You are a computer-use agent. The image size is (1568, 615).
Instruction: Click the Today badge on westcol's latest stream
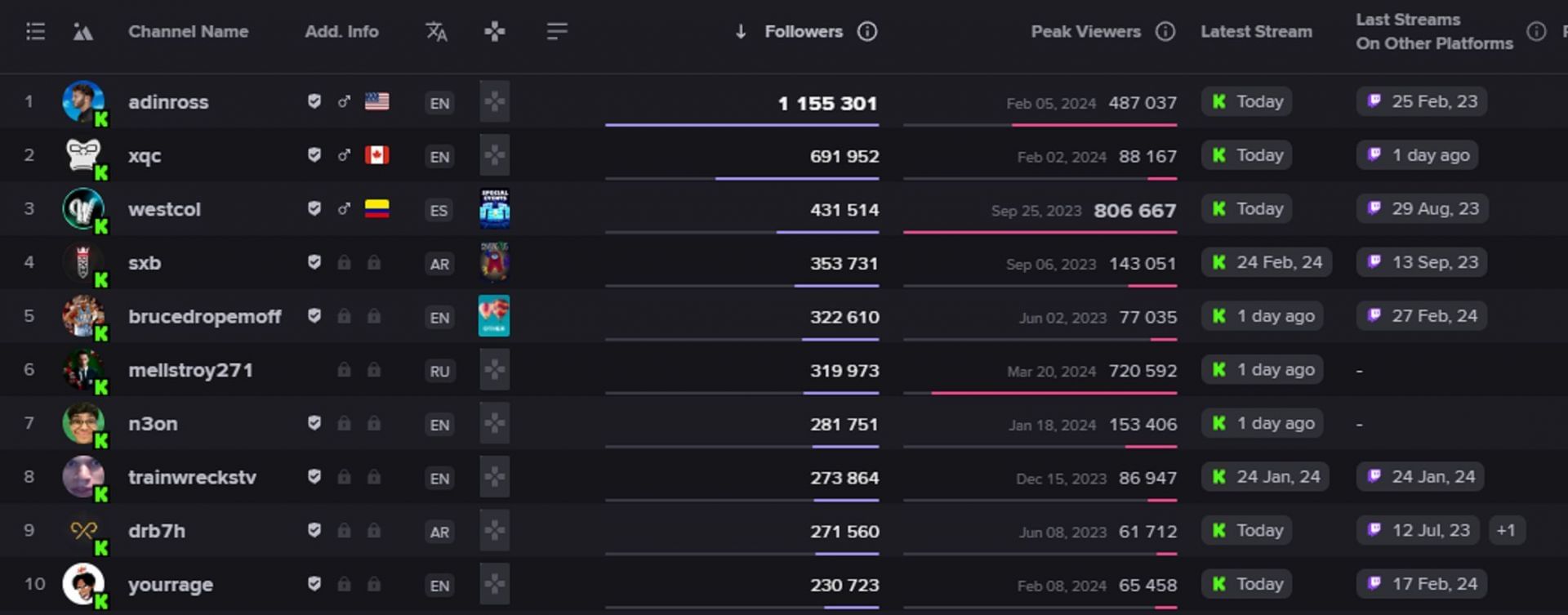point(1246,208)
